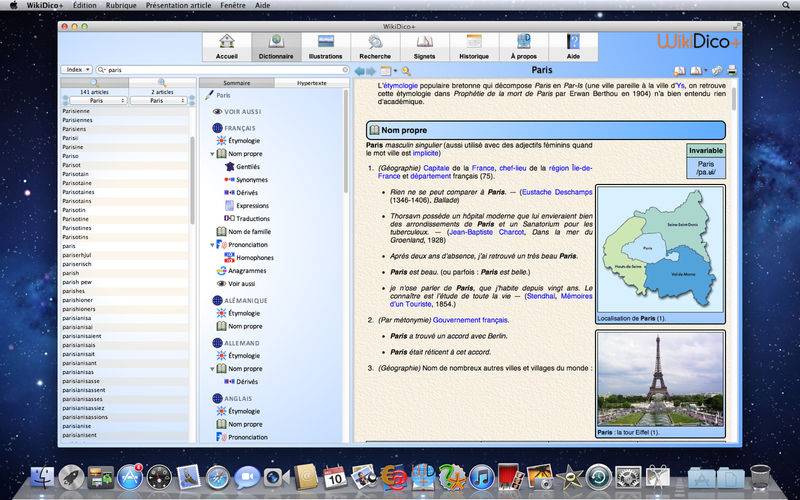Follow the Capitale link
Image resolution: width=800 pixels, height=500 pixels.
click(436, 168)
